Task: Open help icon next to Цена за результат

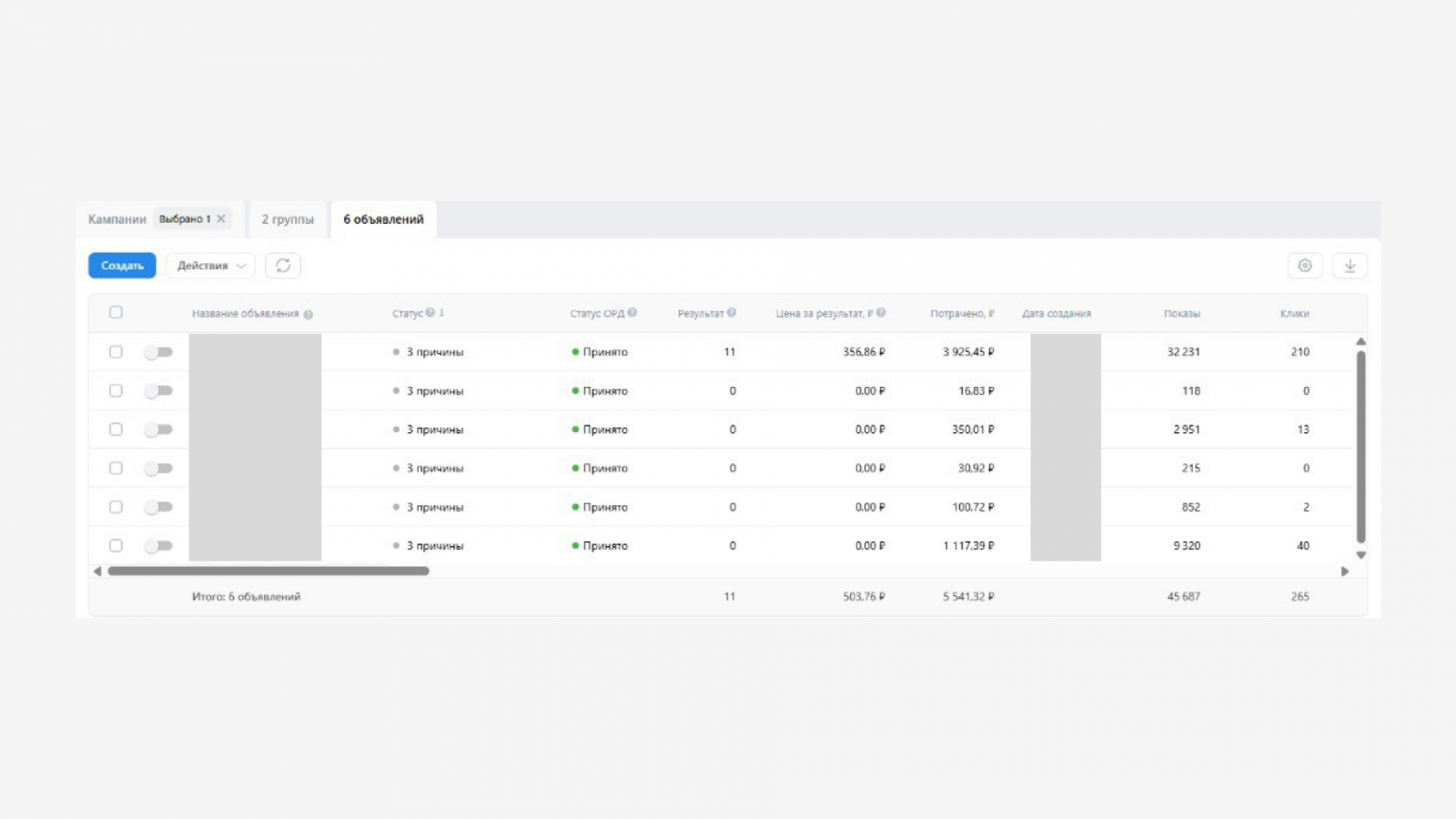Action: pos(881,312)
